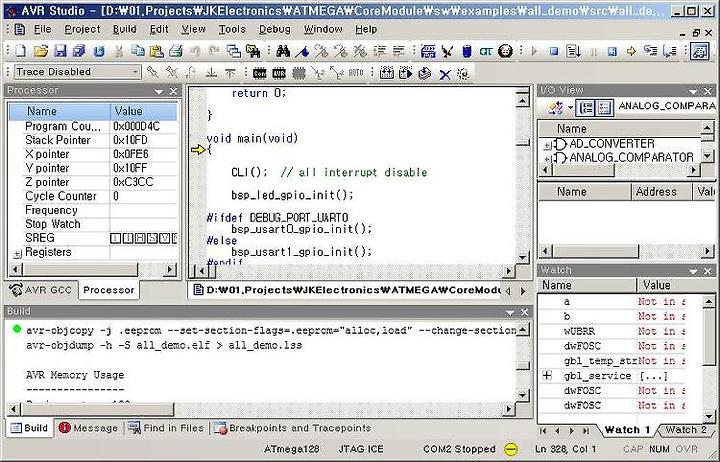This screenshot has width=720, height=462.
Task: Click the AUTO icon on trace toolbar
Action: [x=356, y=73]
